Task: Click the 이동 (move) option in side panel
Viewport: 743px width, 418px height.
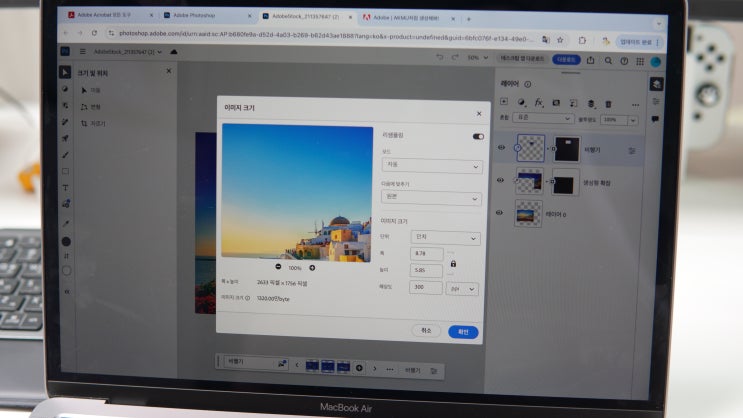Action: [91, 90]
